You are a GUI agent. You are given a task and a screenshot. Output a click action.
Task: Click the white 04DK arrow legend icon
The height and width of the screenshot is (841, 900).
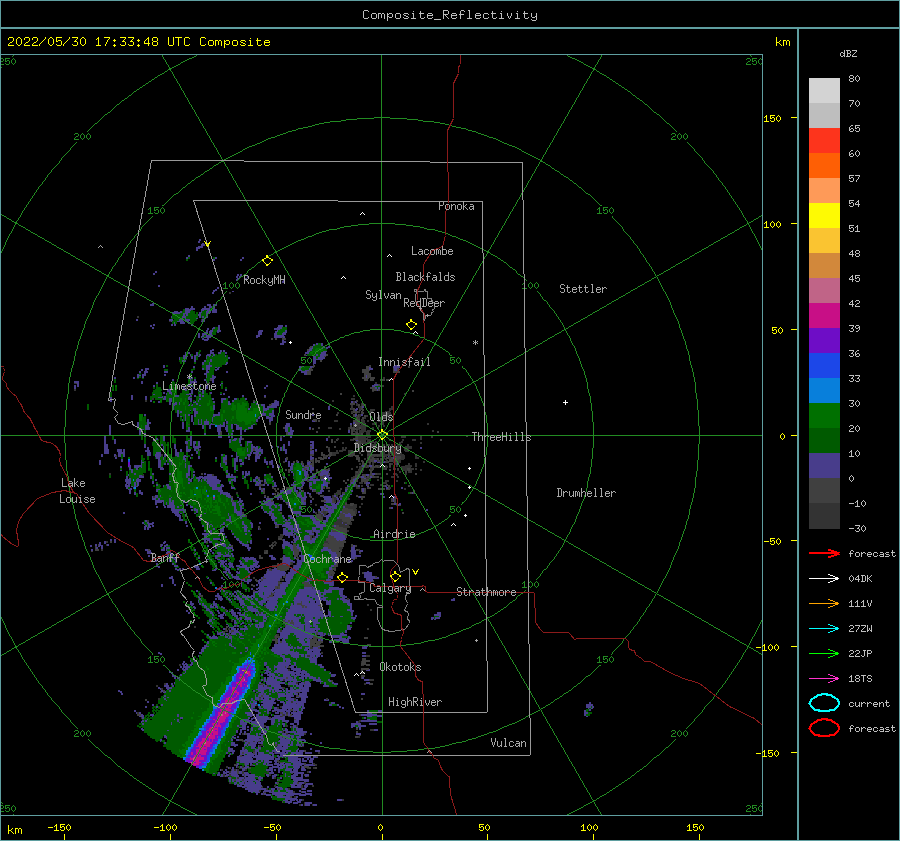point(824,578)
